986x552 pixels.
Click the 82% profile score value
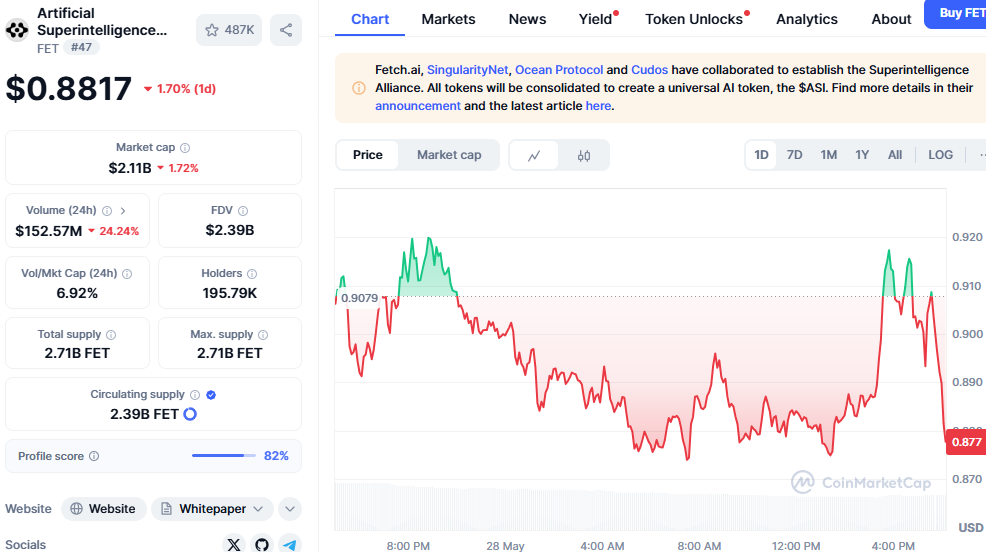click(x=276, y=456)
